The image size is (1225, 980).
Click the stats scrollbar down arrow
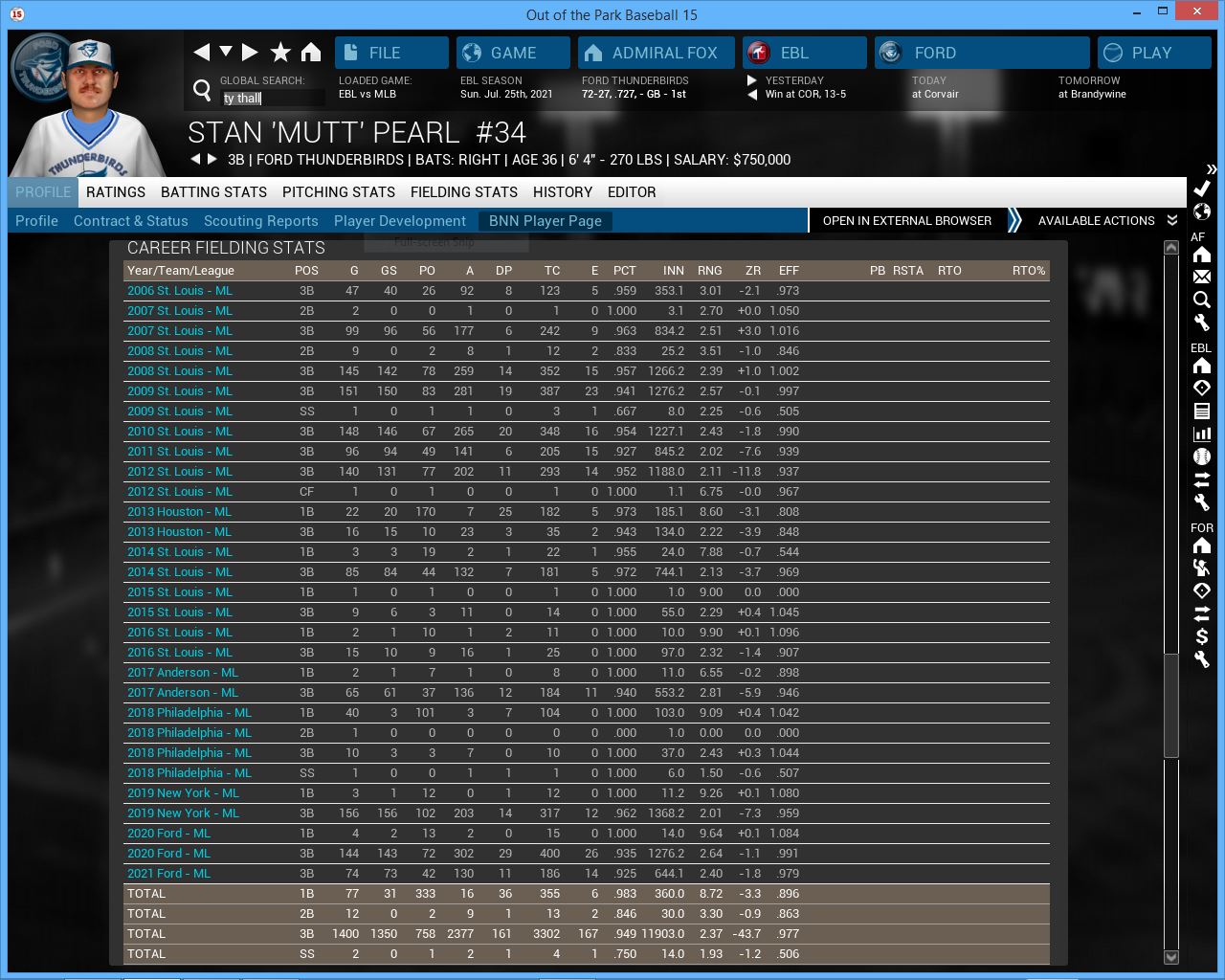pyautogui.click(x=1170, y=957)
